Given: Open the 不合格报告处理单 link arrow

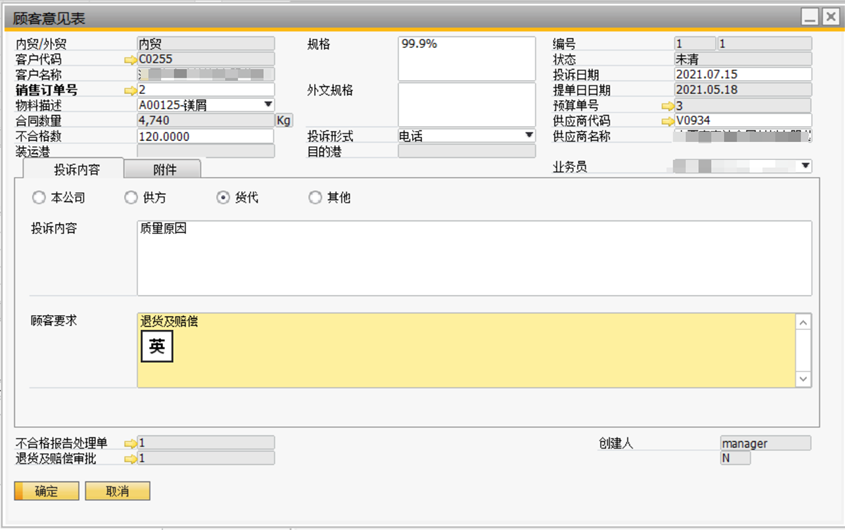Looking at the screenshot, I should [130, 443].
